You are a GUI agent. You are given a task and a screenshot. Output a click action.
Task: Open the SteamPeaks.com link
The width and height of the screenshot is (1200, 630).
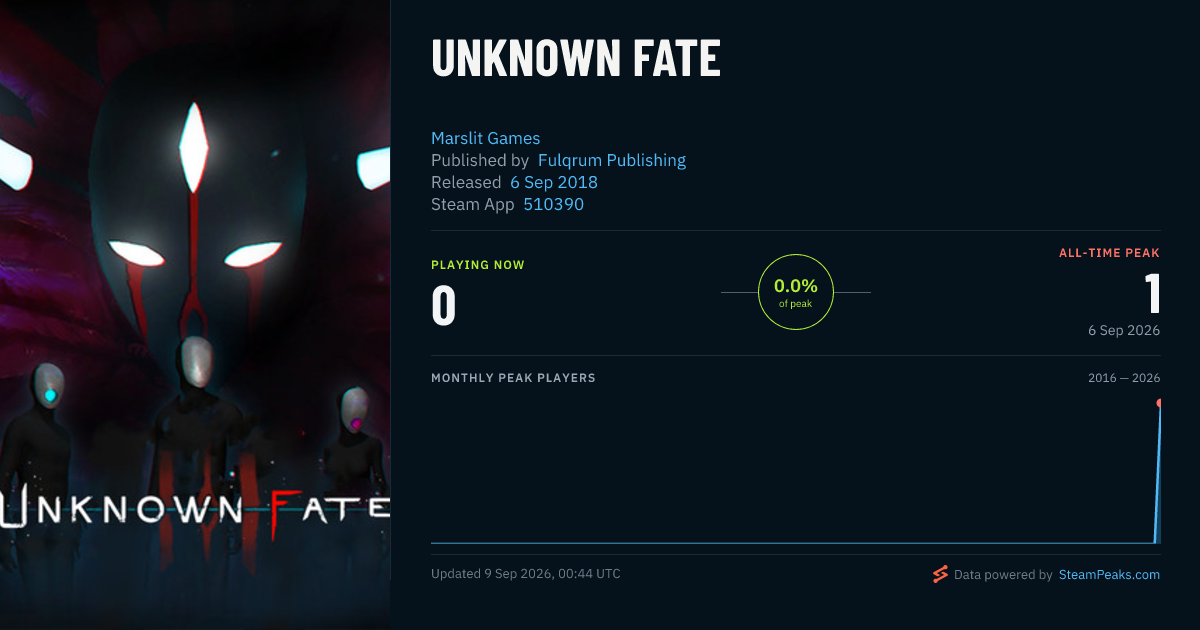[x=1109, y=575]
